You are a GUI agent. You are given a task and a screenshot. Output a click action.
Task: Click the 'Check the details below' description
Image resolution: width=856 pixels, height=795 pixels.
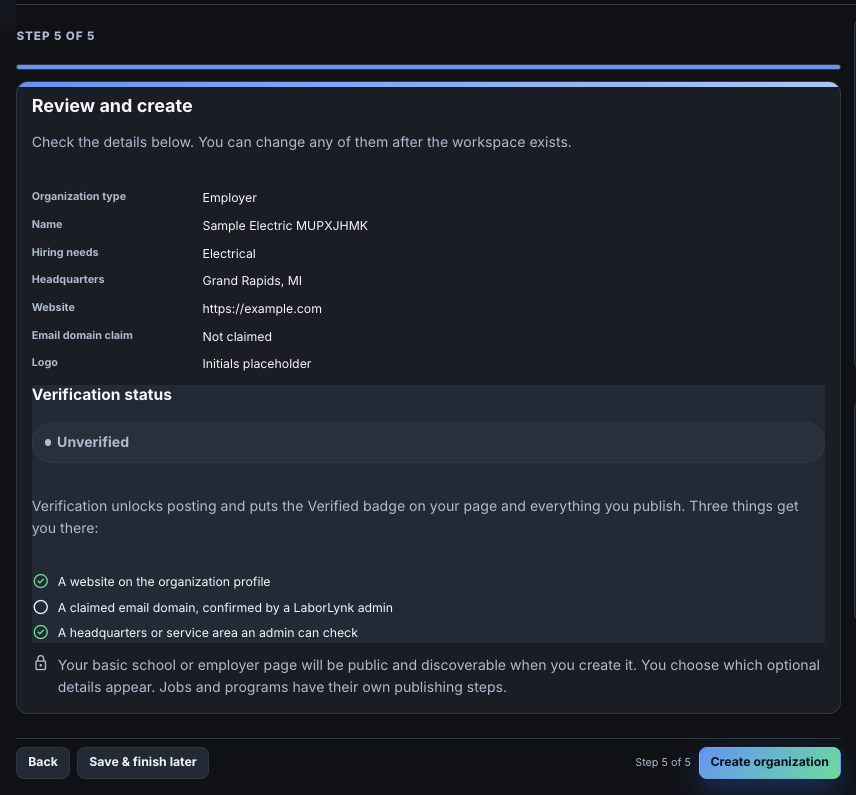tap(301, 142)
